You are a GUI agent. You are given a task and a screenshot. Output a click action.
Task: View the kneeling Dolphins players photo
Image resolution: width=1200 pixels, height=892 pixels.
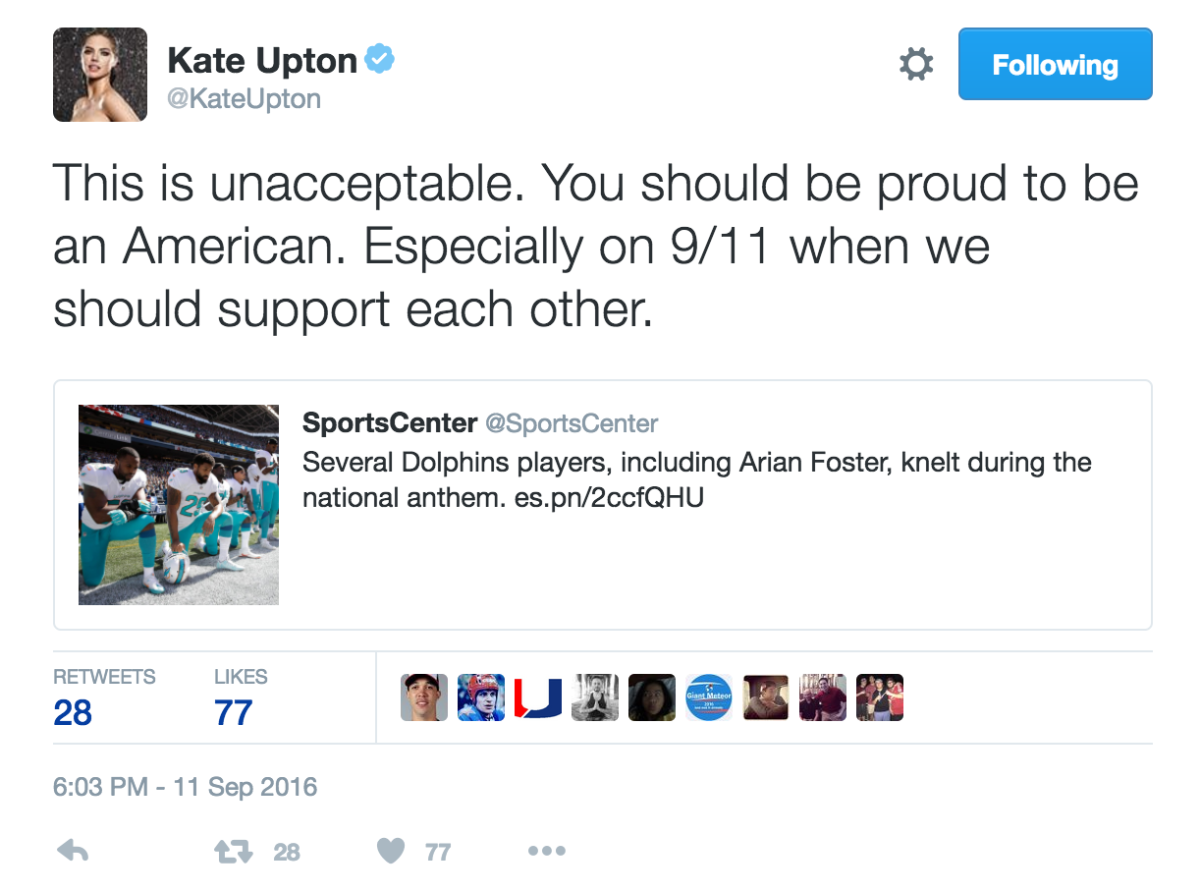(x=179, y=505)
